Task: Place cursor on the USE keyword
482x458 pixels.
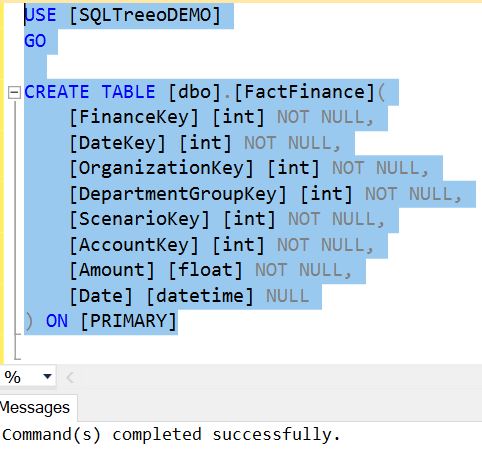Action: (x=40, y=15)
